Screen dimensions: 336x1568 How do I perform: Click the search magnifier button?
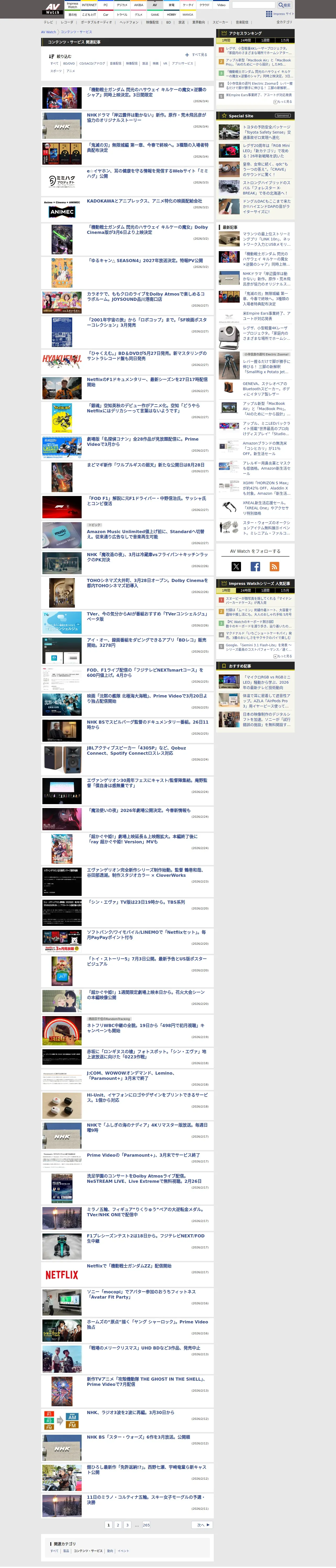[x=285, y=5]
